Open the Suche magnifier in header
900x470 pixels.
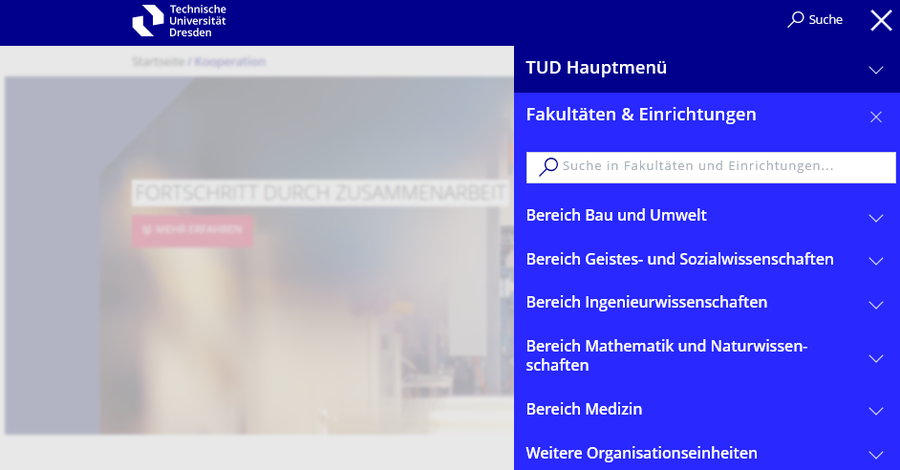[x=796, y=19]
